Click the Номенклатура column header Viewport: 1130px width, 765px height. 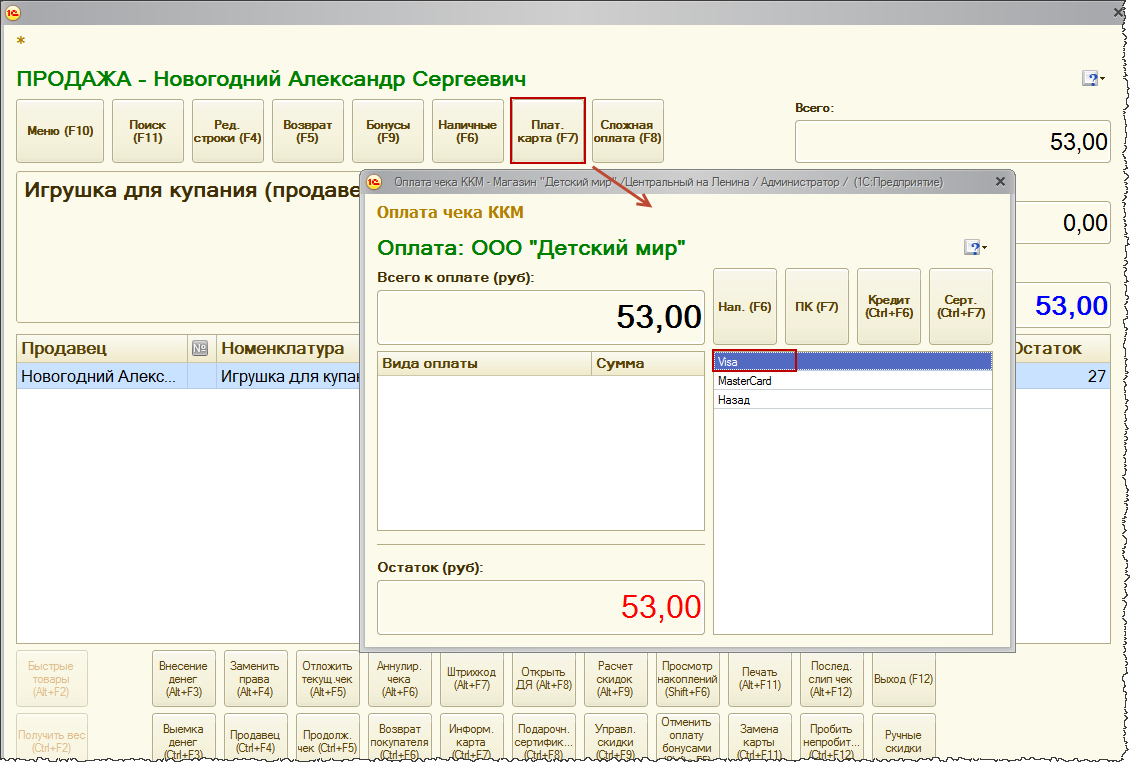pyautogui.click(x=288, y=349)
